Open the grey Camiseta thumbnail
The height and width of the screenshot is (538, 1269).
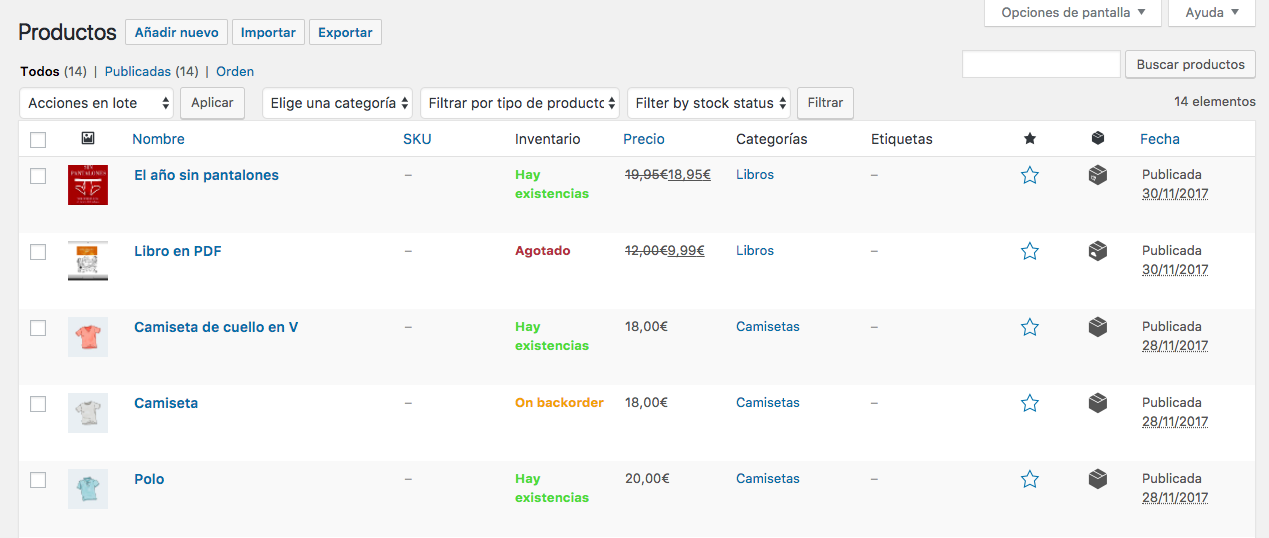coord(88,413)
